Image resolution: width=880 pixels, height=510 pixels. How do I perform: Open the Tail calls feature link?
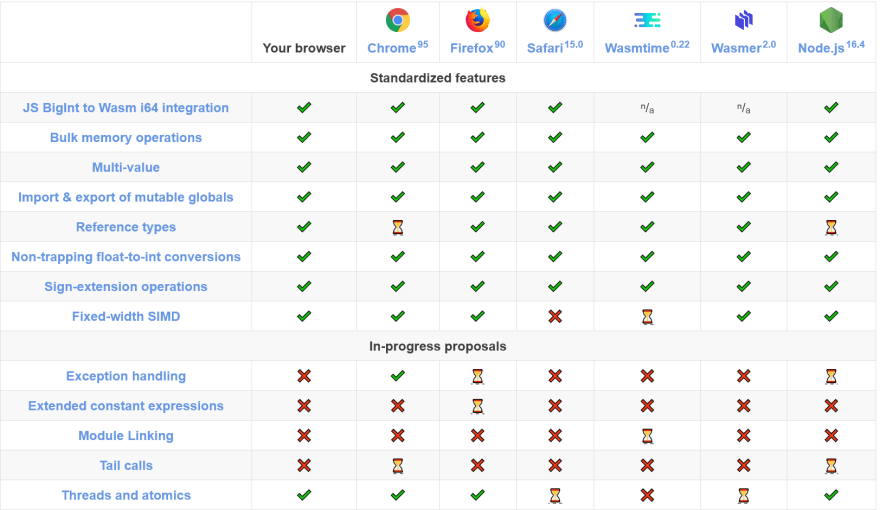point(126,466)
